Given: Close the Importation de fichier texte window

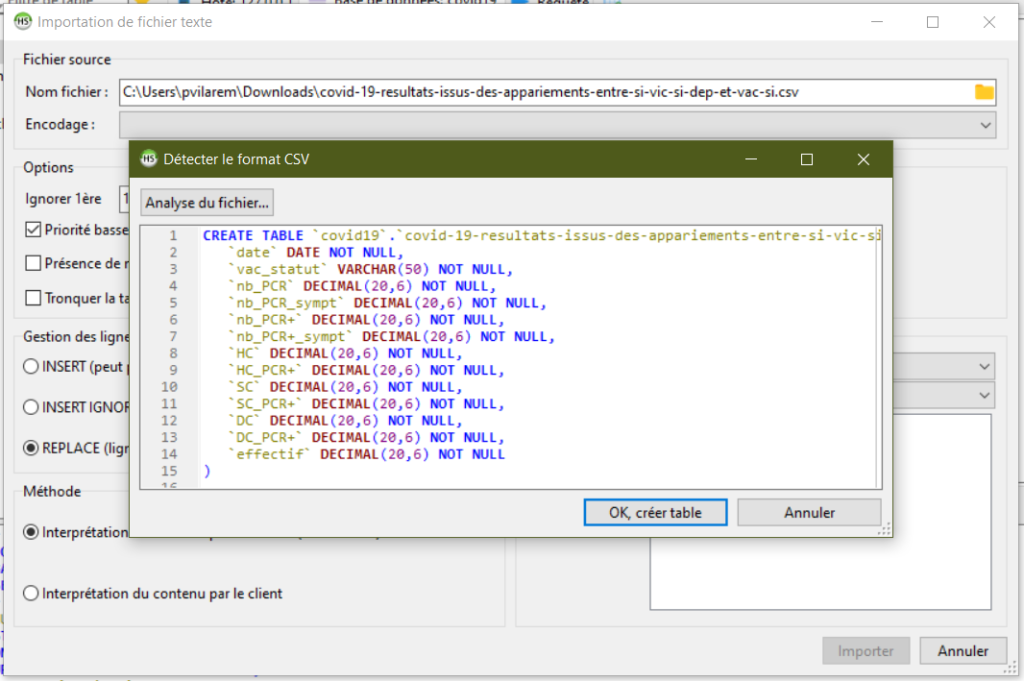Looking at the screenshot, I should click(x=989, y=22).
